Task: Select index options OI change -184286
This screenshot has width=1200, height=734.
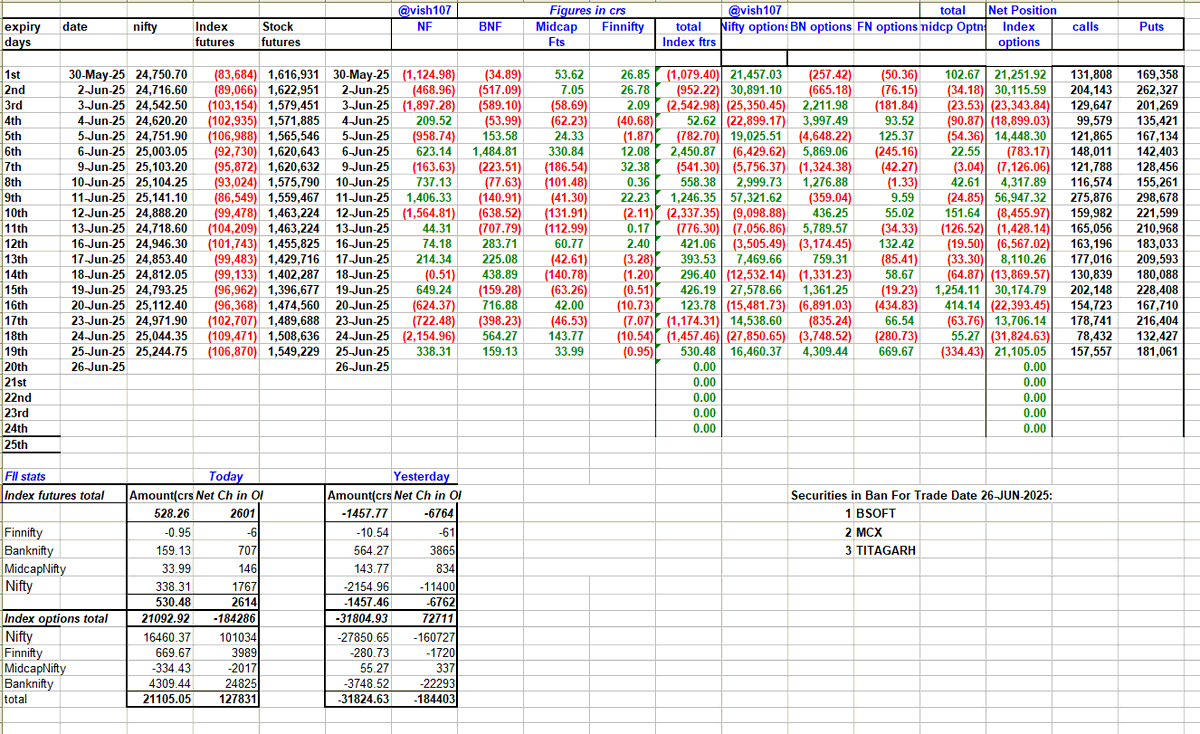Action: 233,619
